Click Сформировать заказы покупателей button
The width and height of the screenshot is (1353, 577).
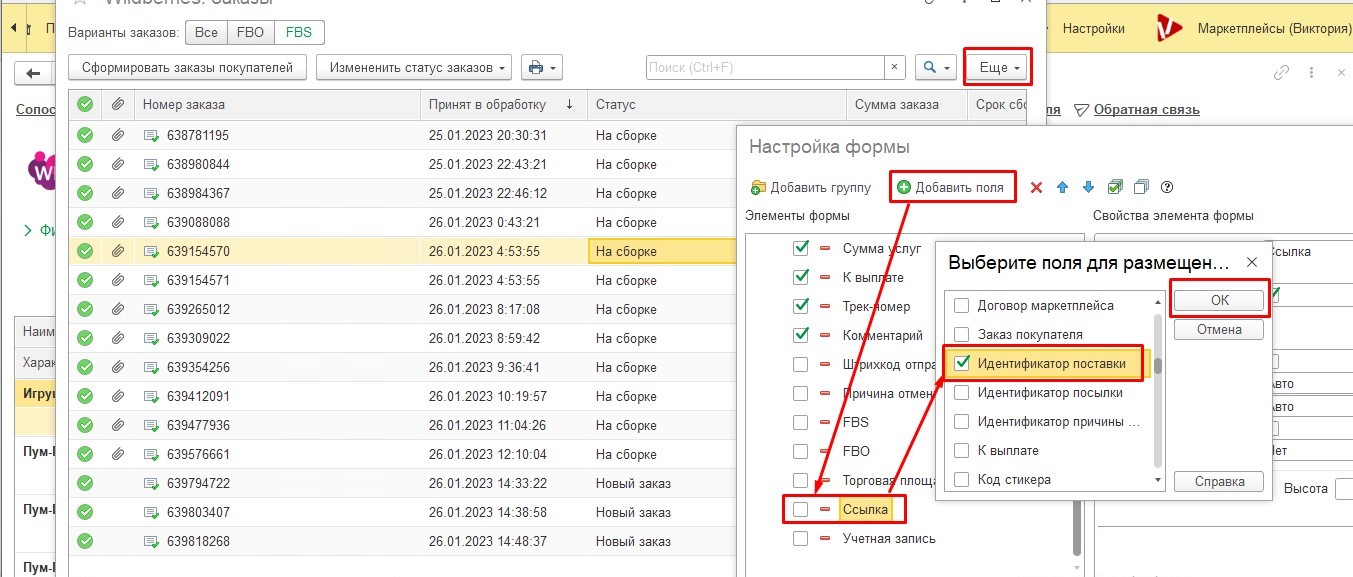tap(188, 67)
